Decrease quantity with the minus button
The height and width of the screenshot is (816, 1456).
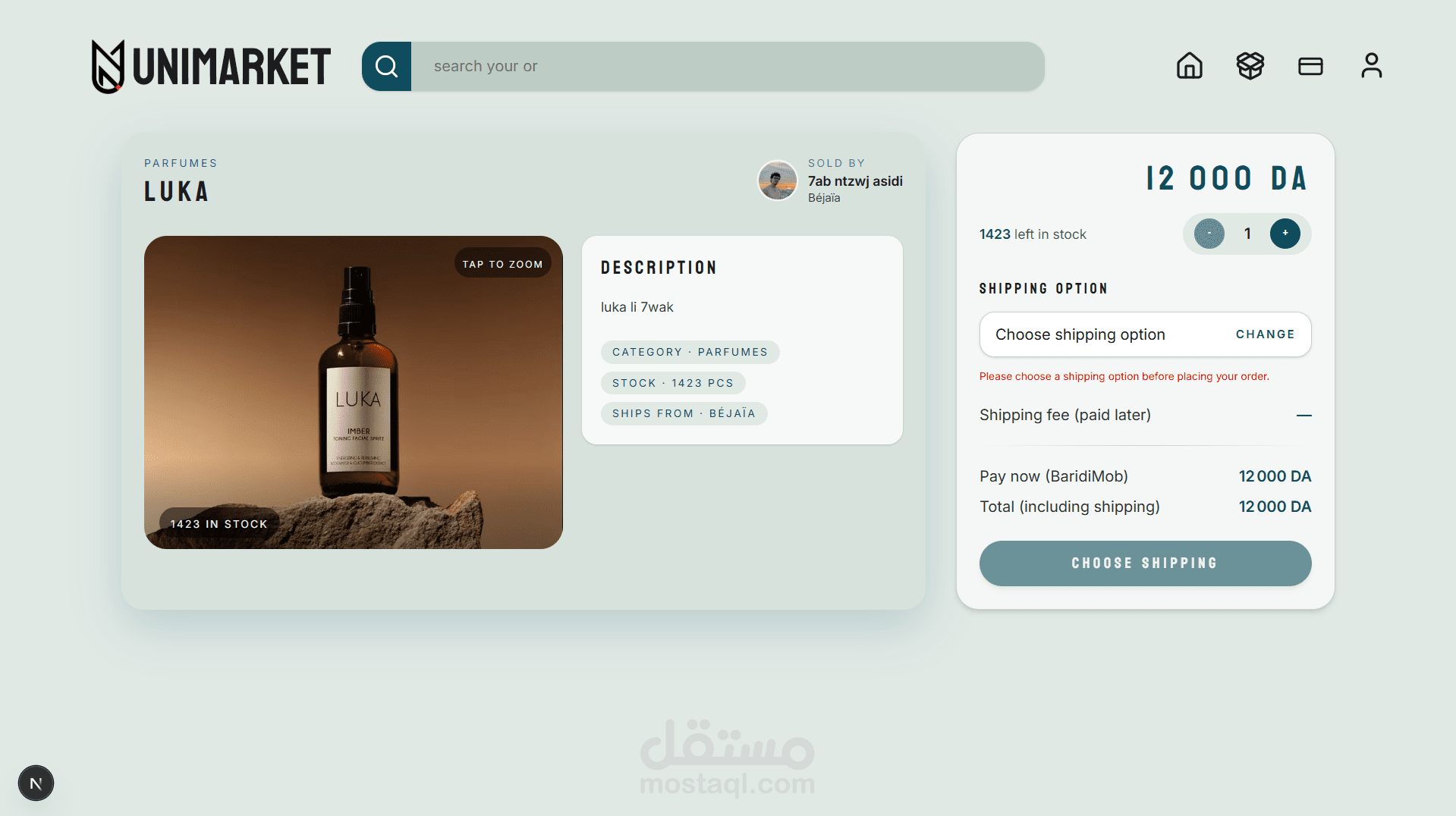(1209, 234)
